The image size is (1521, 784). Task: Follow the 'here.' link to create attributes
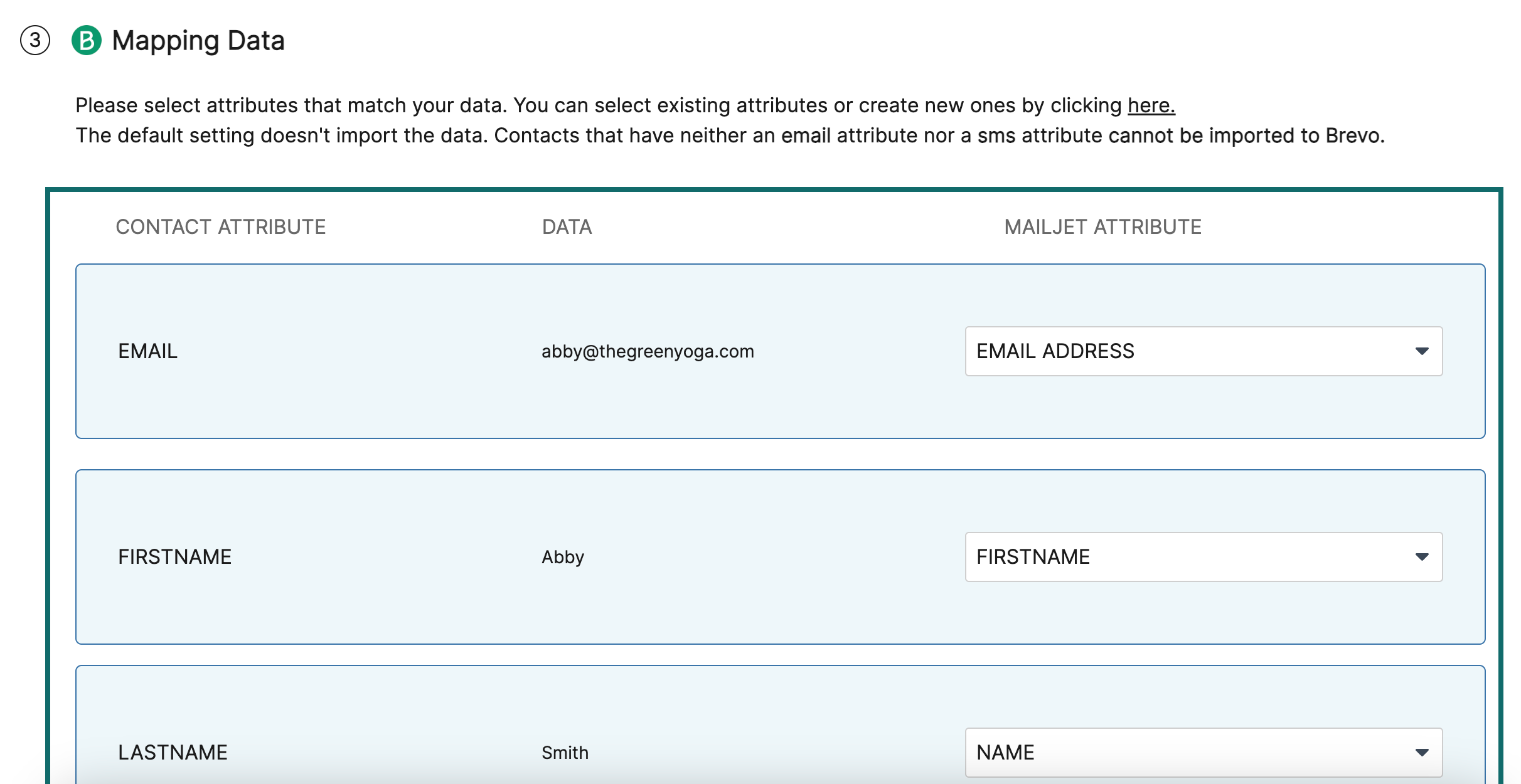point(1151,105)
